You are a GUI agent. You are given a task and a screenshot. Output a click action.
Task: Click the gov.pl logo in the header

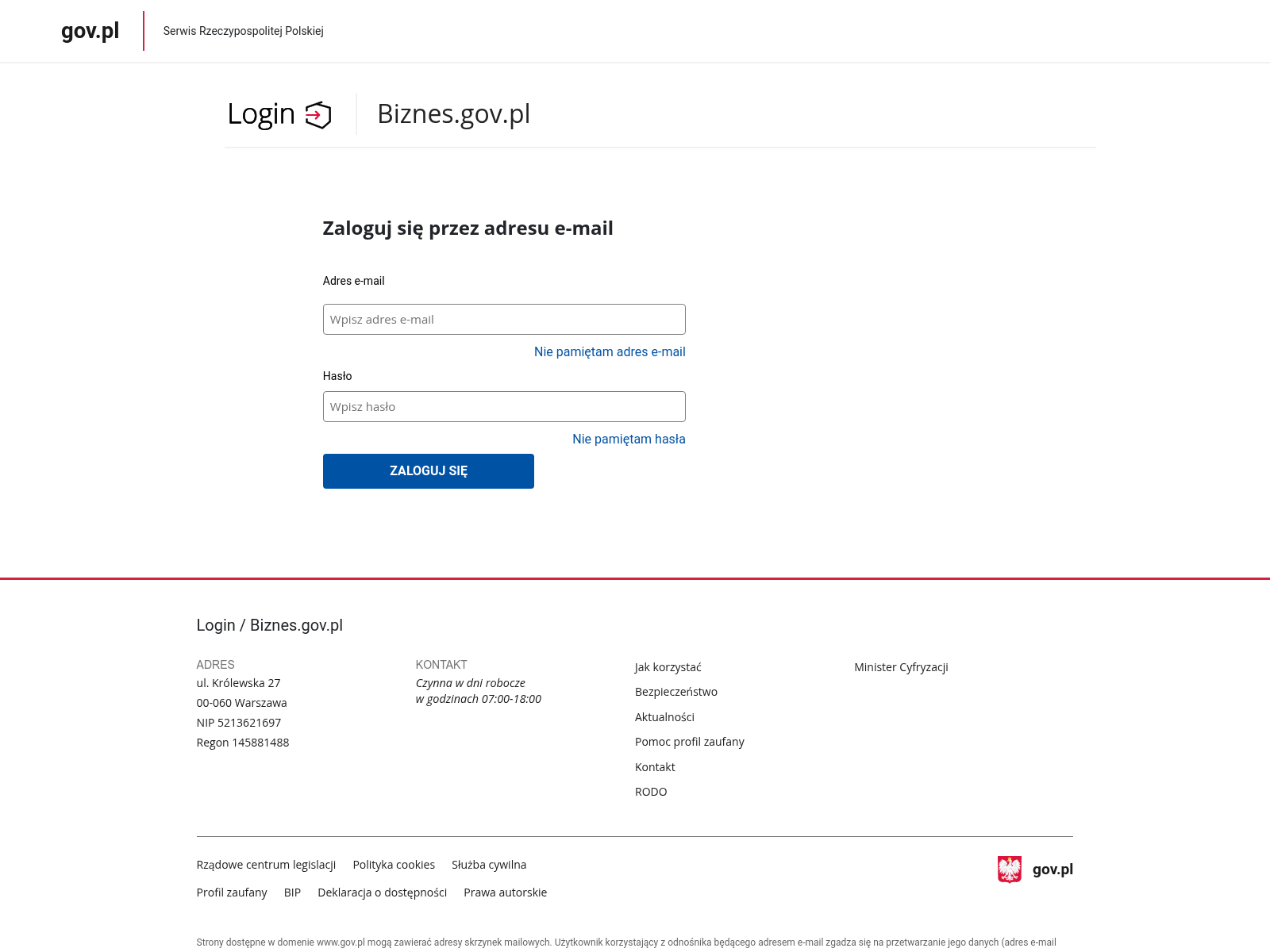click(90, 31)
